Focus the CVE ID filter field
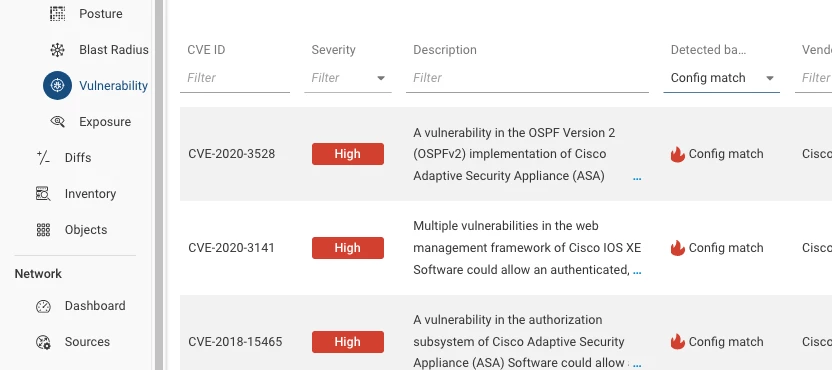832x370 pixels. tap(235, 78)
